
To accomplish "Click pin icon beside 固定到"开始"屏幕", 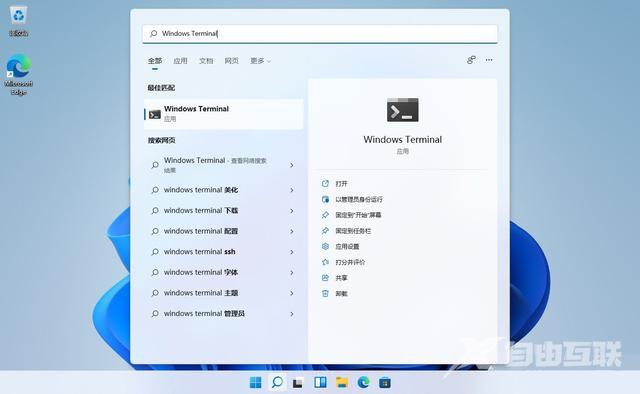I will coord(325,215).
